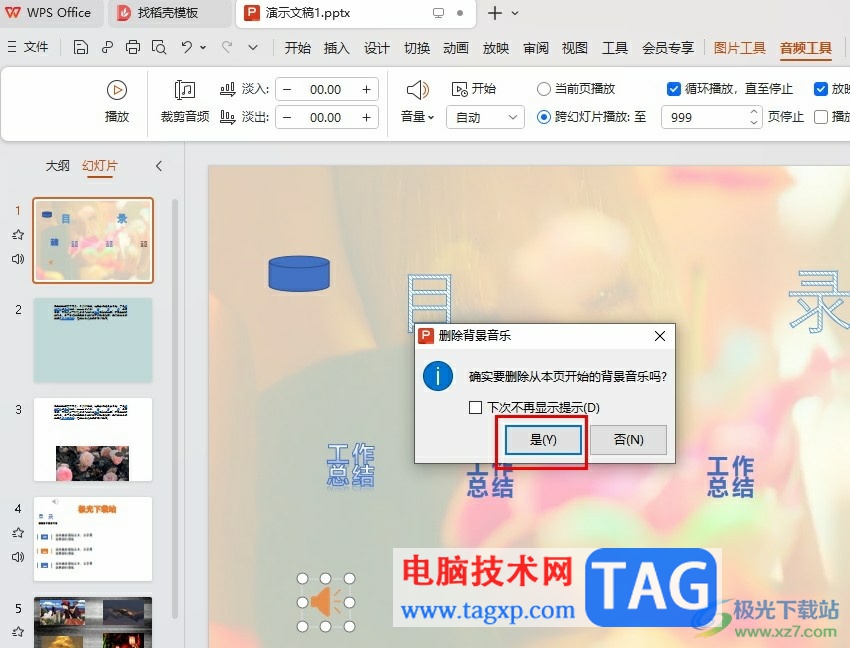Confirm deletion with the 是(Y) button
This screenshot has width=850, height=648.
(543, 439)
